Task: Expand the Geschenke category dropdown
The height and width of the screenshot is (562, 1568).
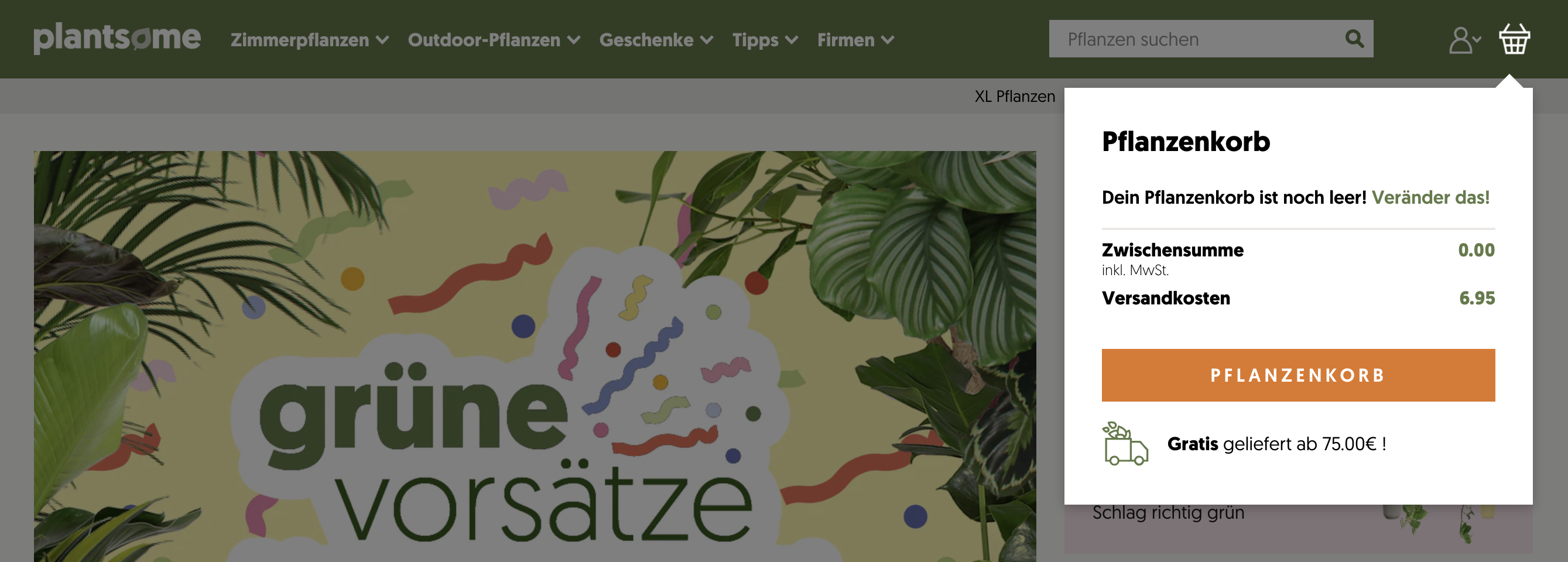Action: click(707, 40)
